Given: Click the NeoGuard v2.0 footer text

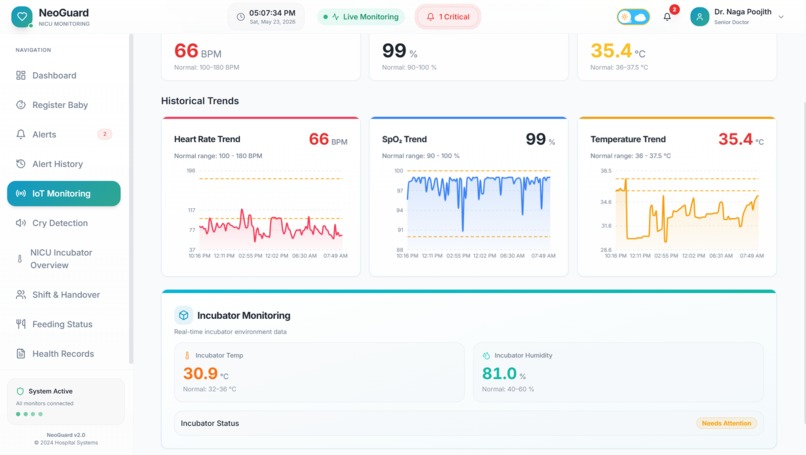Looking at the screenshot, I should [x=66, y=435].
